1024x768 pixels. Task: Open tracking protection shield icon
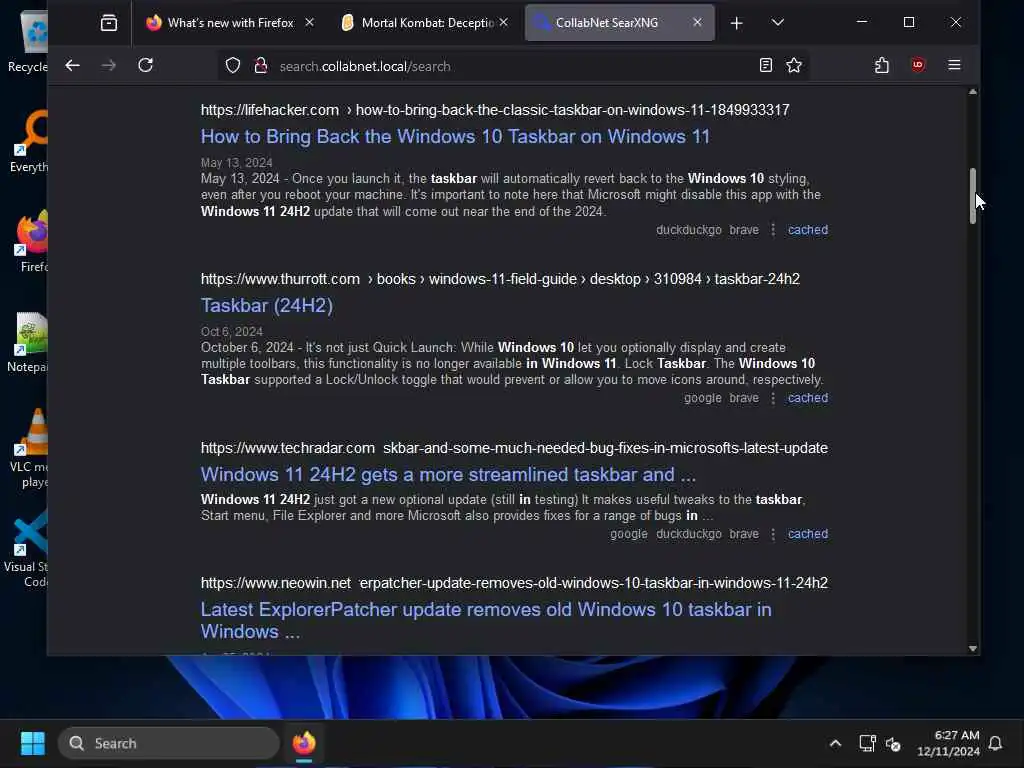pyautogui.click(x=232, y=65)
